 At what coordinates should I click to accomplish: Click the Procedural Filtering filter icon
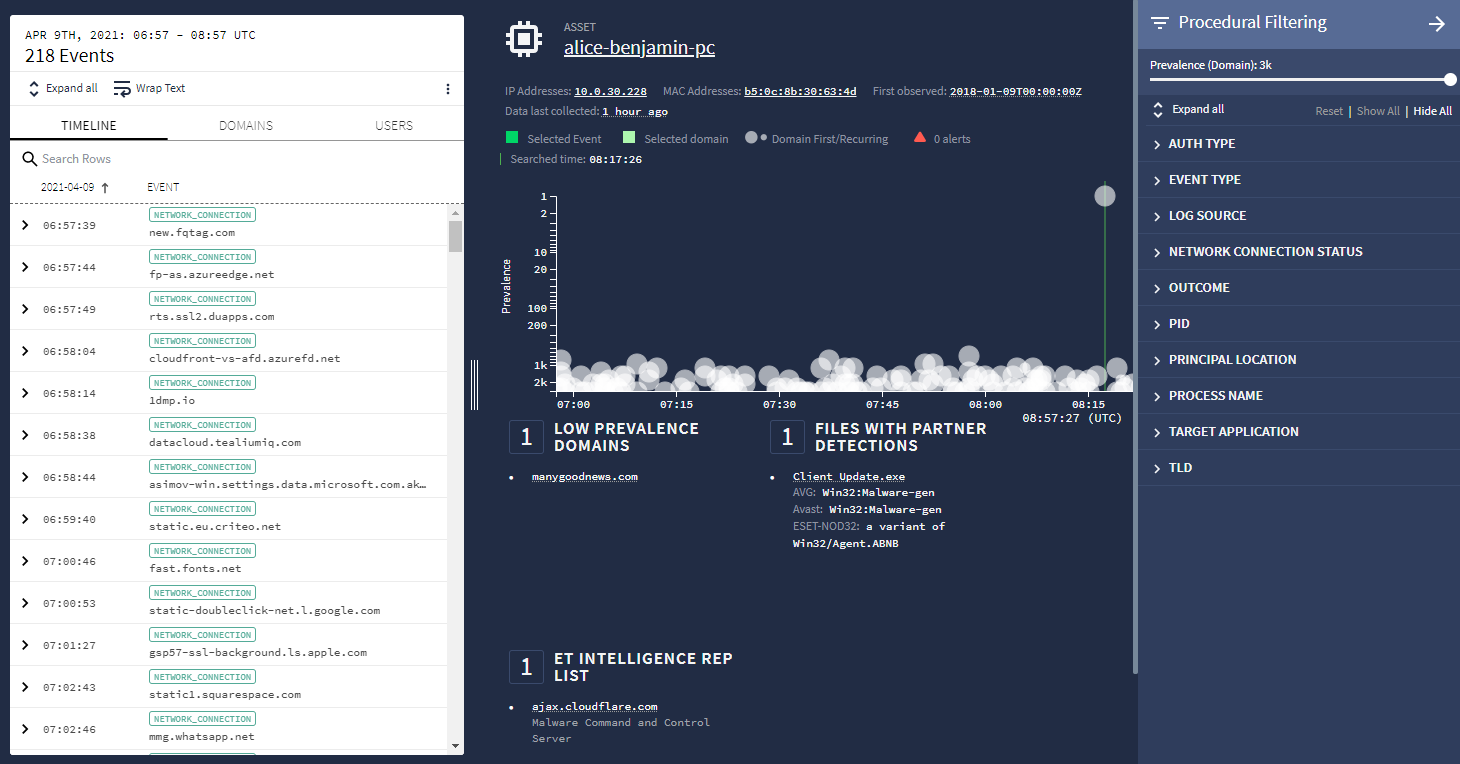pos(1159,23)
